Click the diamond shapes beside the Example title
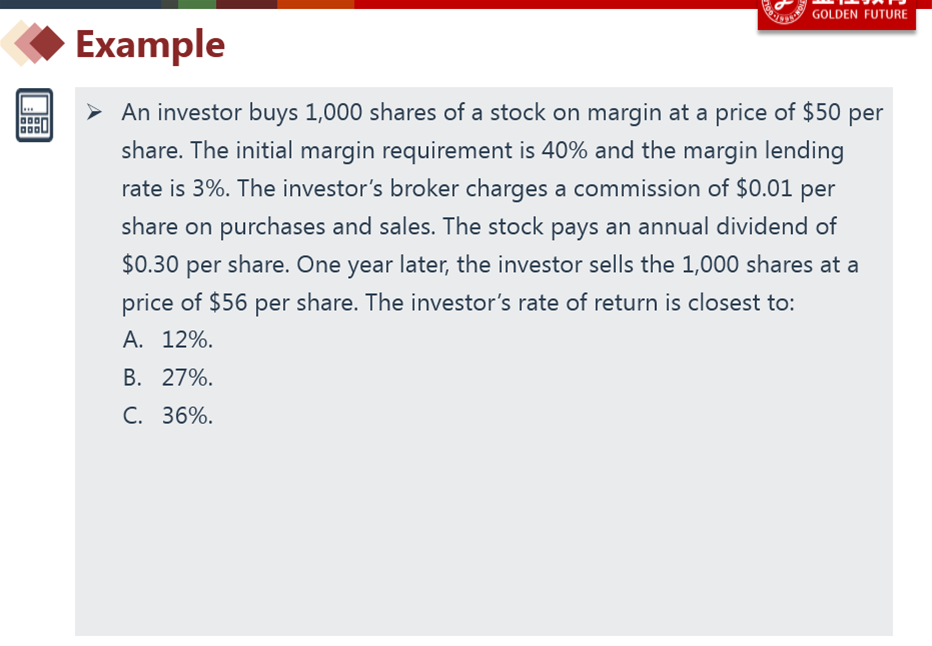 click(33, 43)
